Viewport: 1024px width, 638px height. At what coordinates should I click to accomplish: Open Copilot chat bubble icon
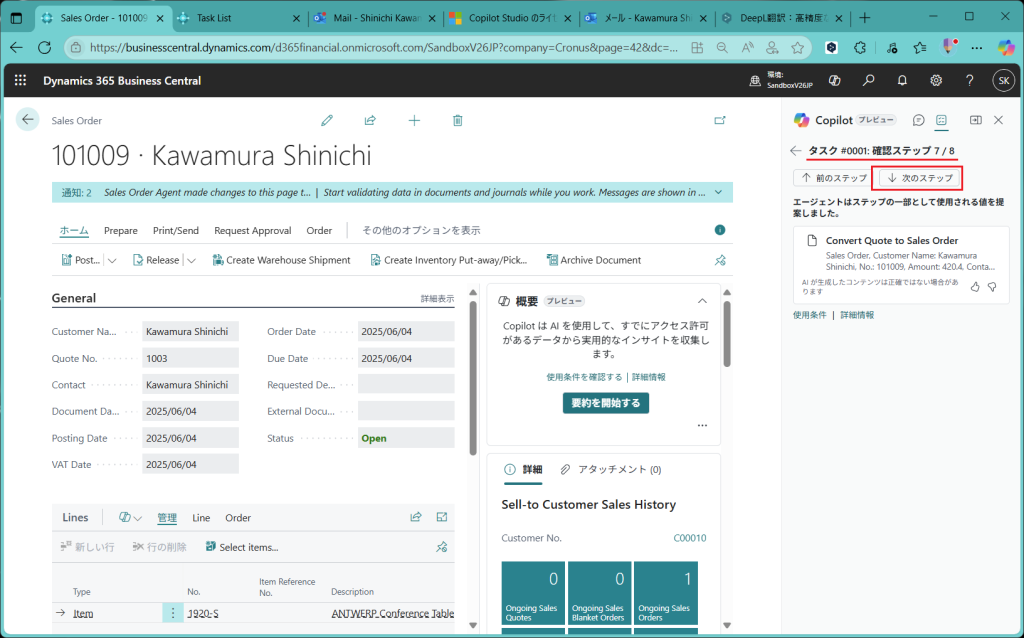(x=918, y=120)
